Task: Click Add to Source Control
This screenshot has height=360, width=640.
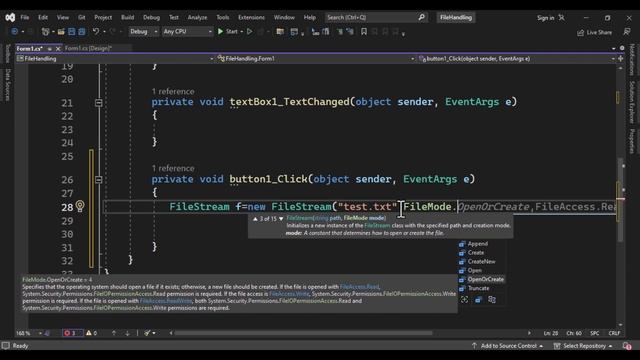Action: click(507, 346)
